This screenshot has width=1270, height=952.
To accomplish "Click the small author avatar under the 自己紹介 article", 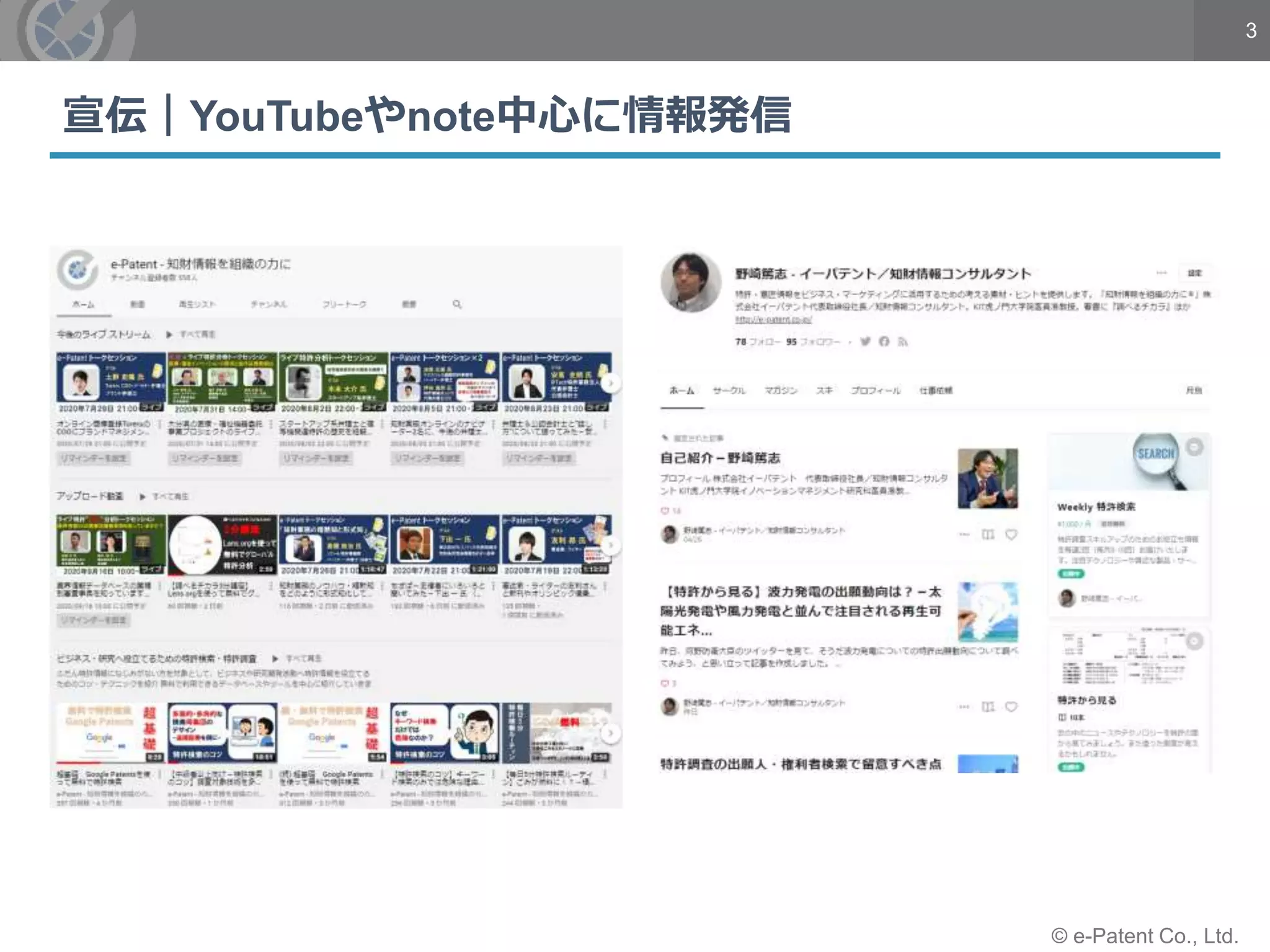I will pyautogui.click(x=669, y=534).
